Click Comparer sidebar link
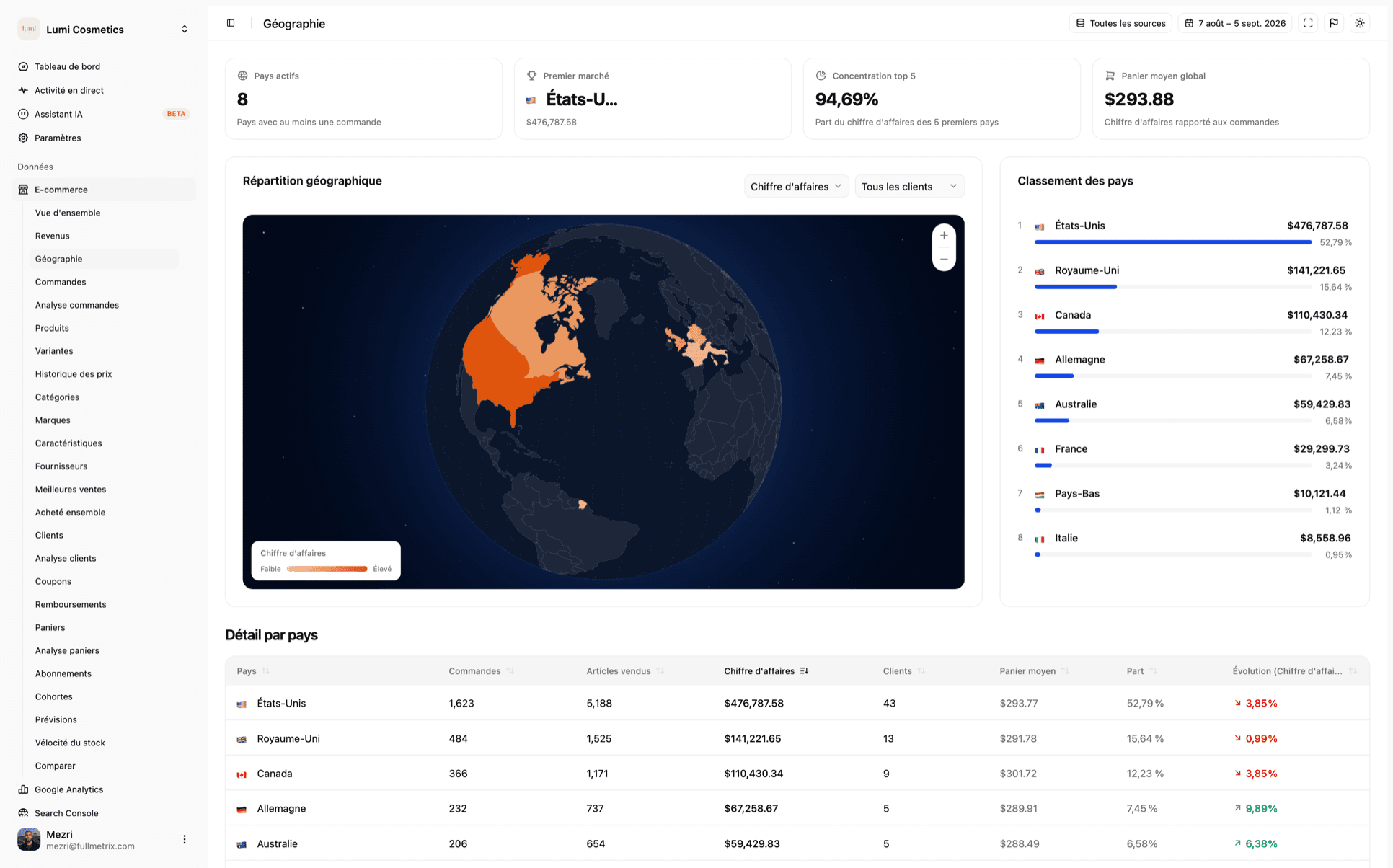 coord(56,766)
